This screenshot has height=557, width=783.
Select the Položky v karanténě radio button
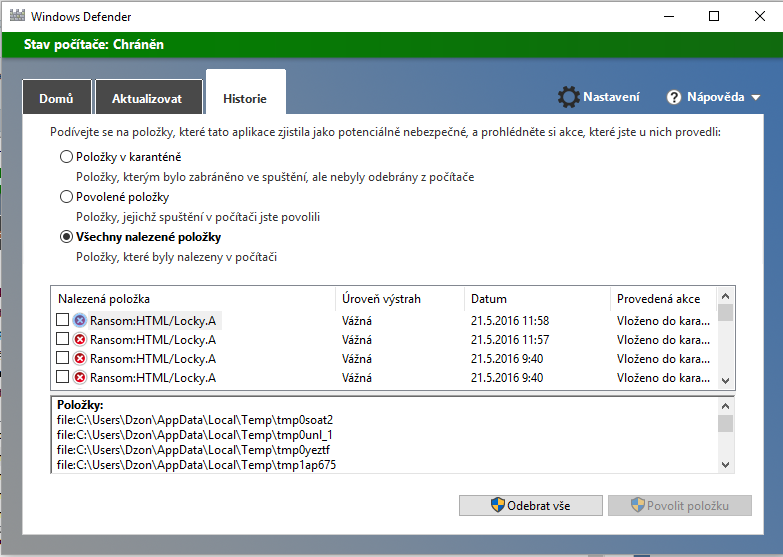coord(67,157)
